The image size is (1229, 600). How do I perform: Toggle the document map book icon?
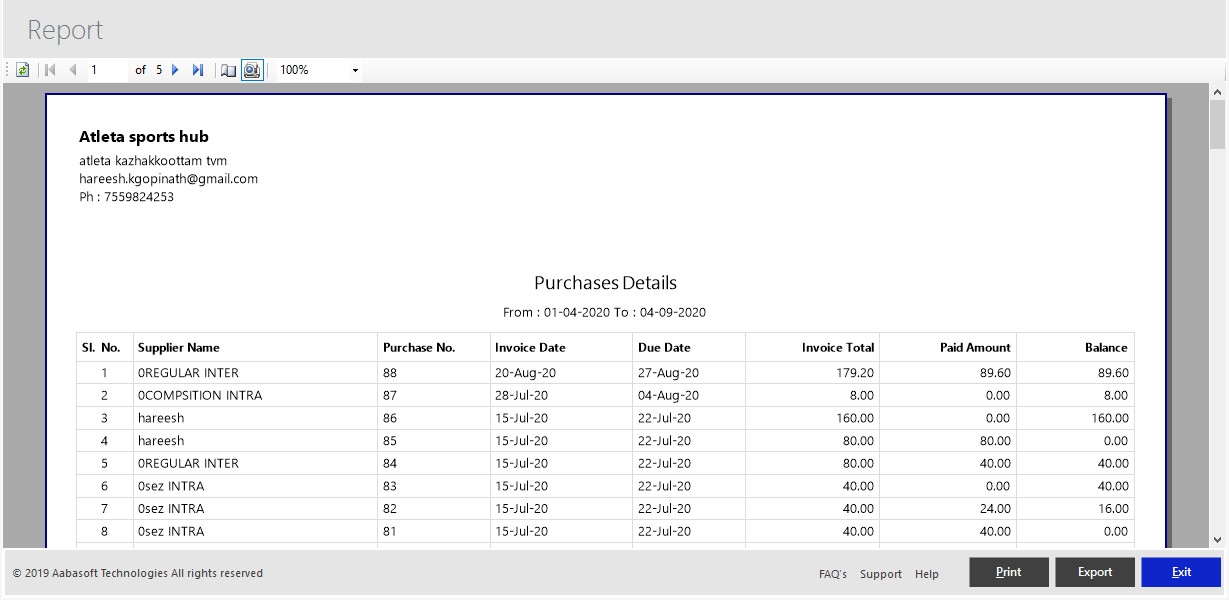coord(229,70)
